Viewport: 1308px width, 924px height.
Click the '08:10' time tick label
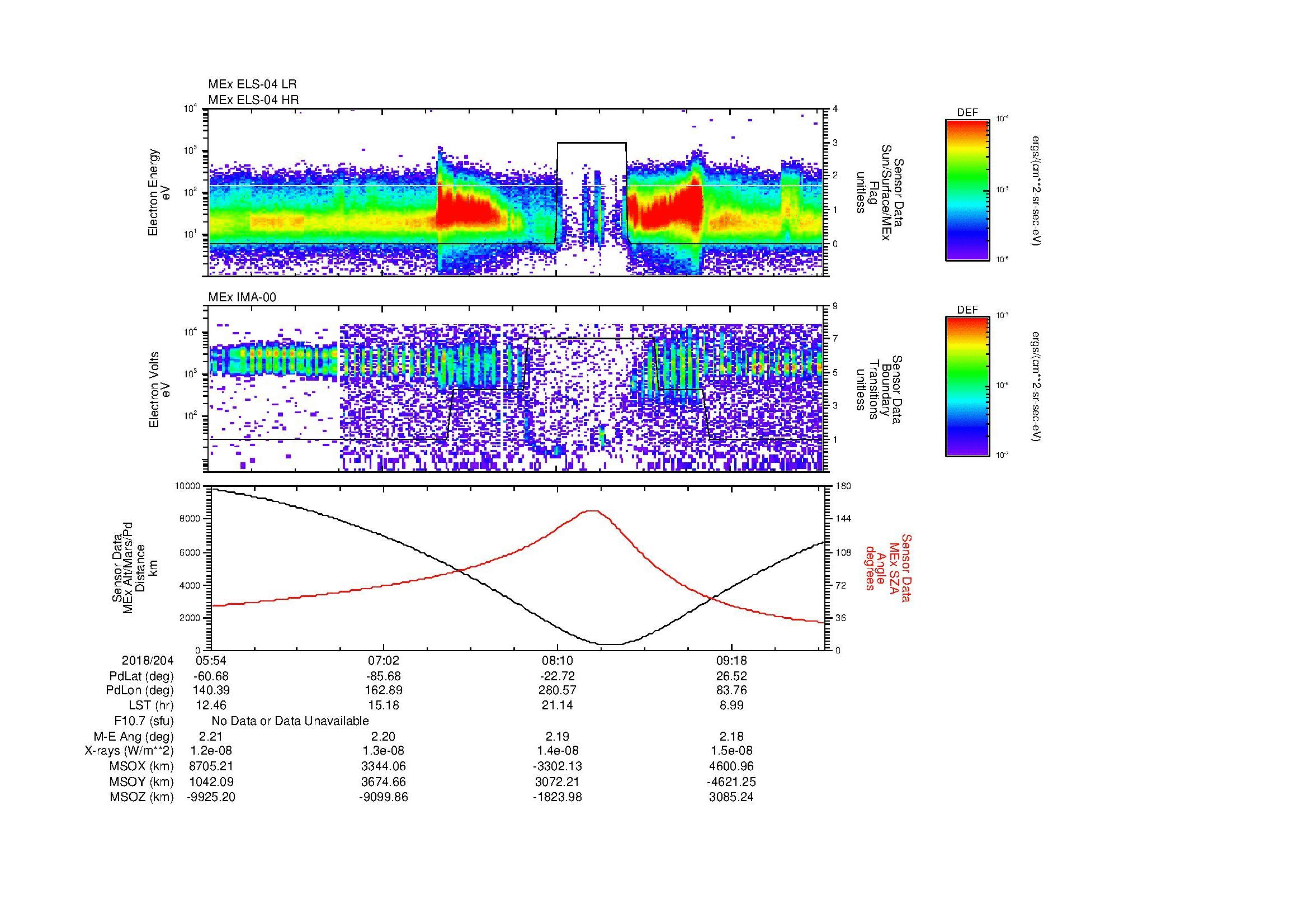point(557,660)
